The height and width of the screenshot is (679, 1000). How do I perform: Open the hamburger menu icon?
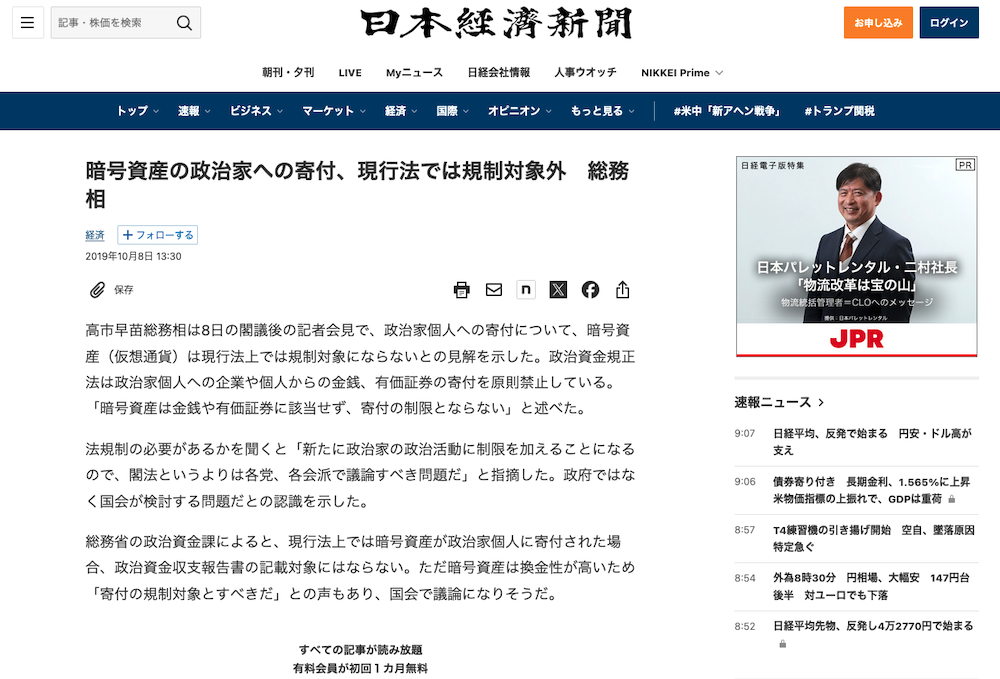click(27, 22)
